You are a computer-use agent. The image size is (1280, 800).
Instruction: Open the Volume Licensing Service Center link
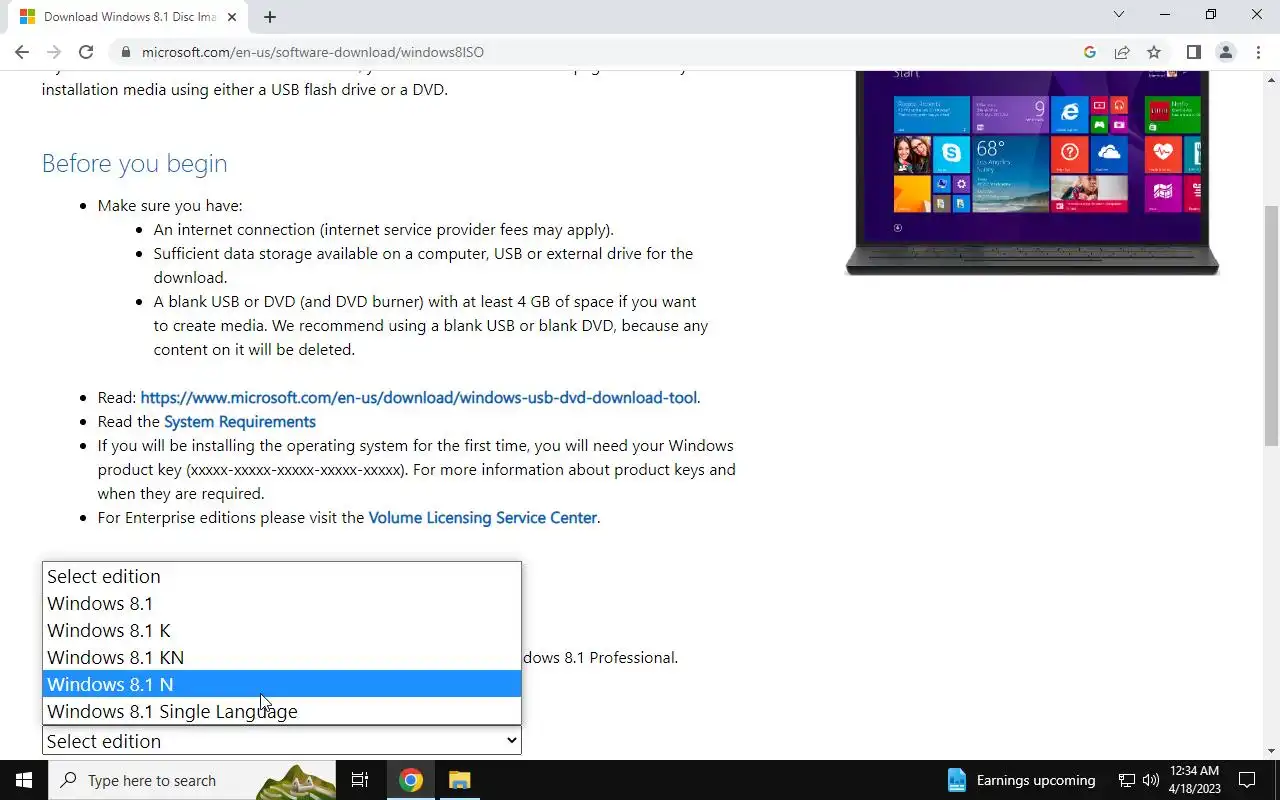(x=483, y=518)
